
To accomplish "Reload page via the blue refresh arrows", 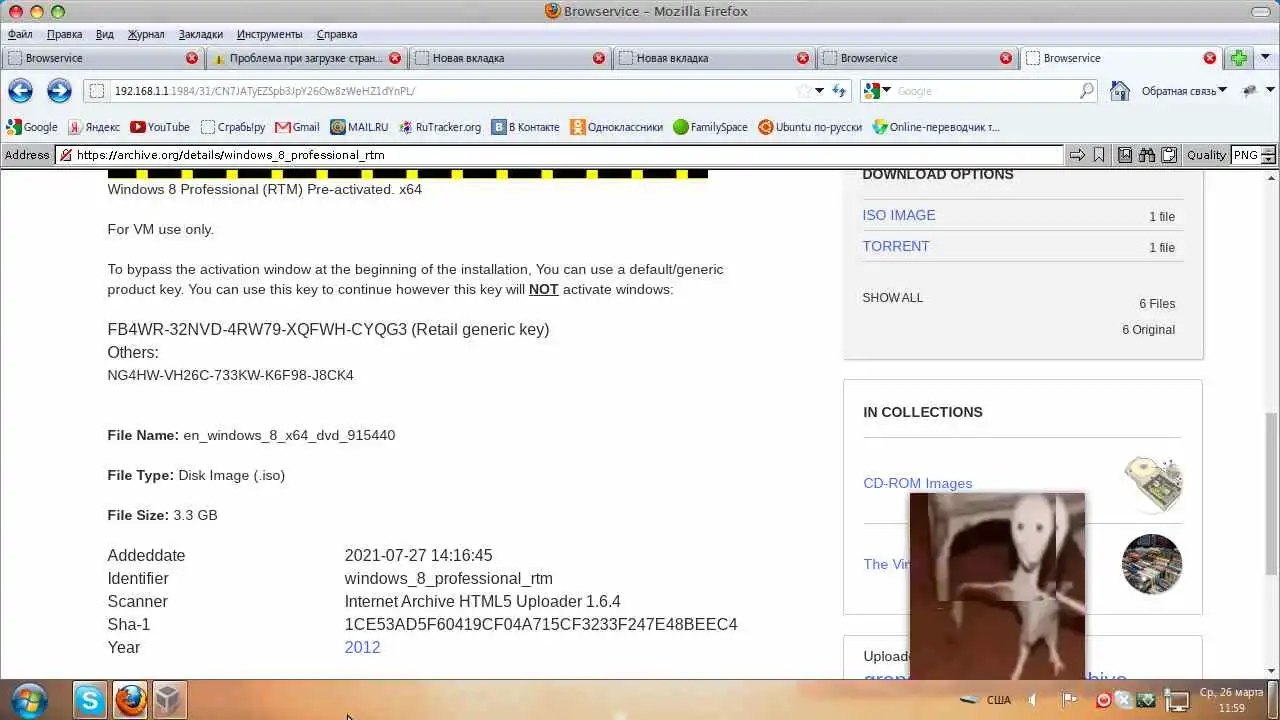I will (839, 91).
